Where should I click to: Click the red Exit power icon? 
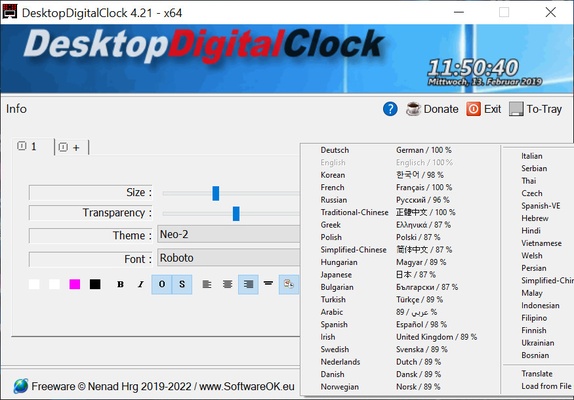click(473, 109)
